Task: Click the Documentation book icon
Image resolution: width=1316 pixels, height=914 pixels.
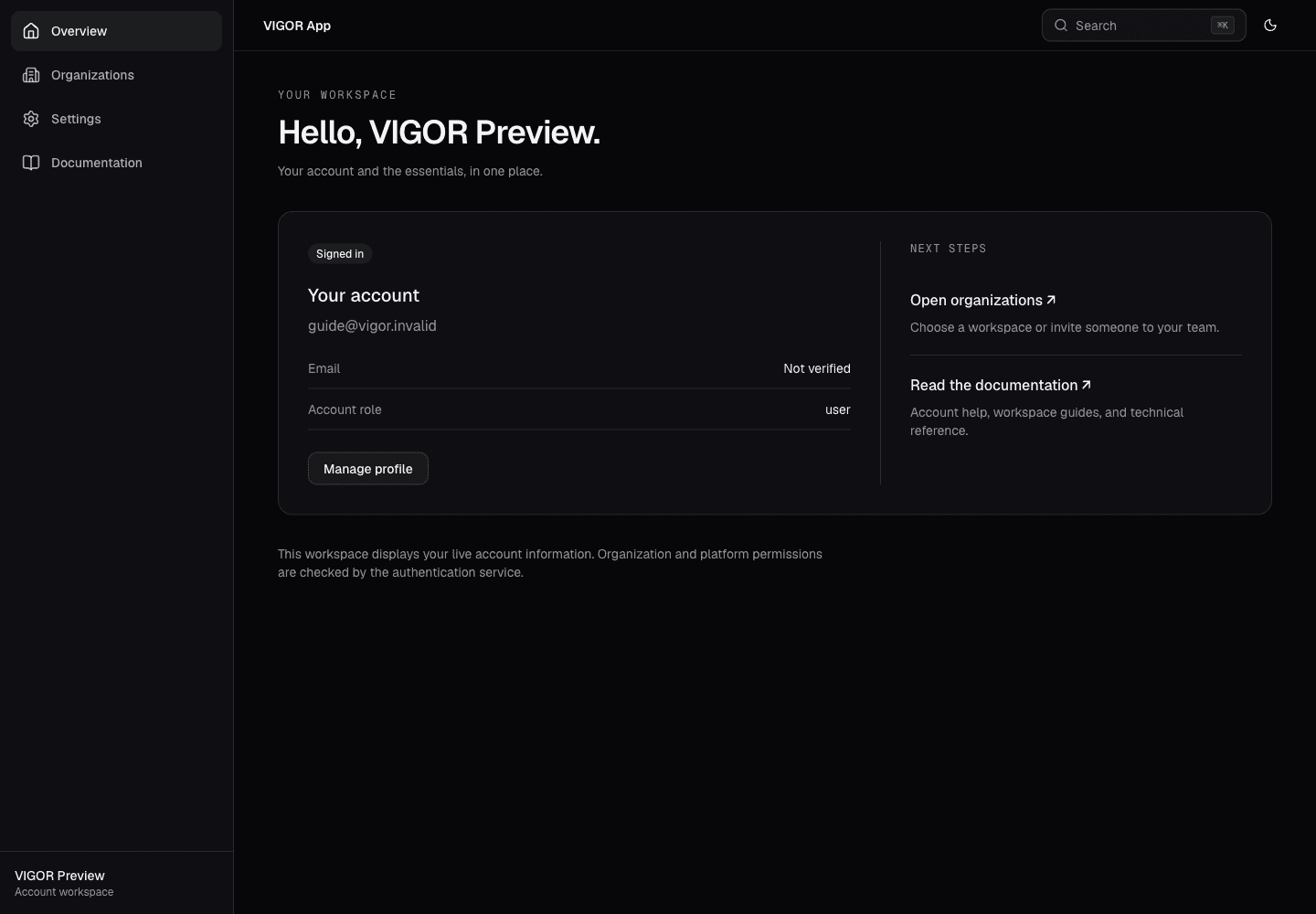Action: point(31,163)
